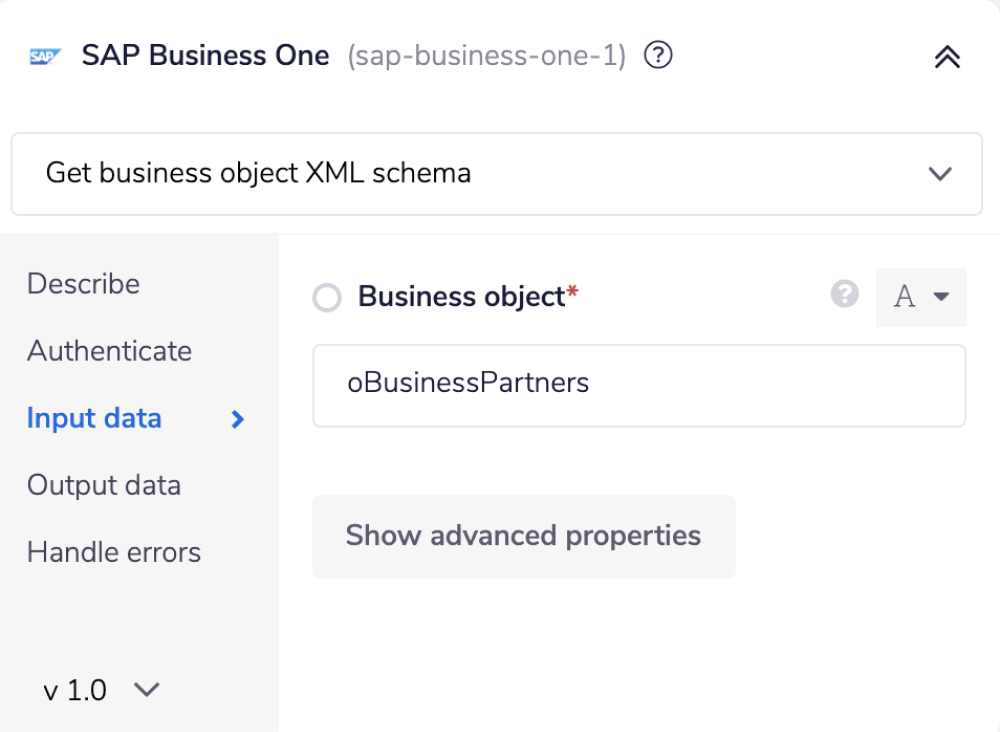Click the SAP Business One title text

205,56
